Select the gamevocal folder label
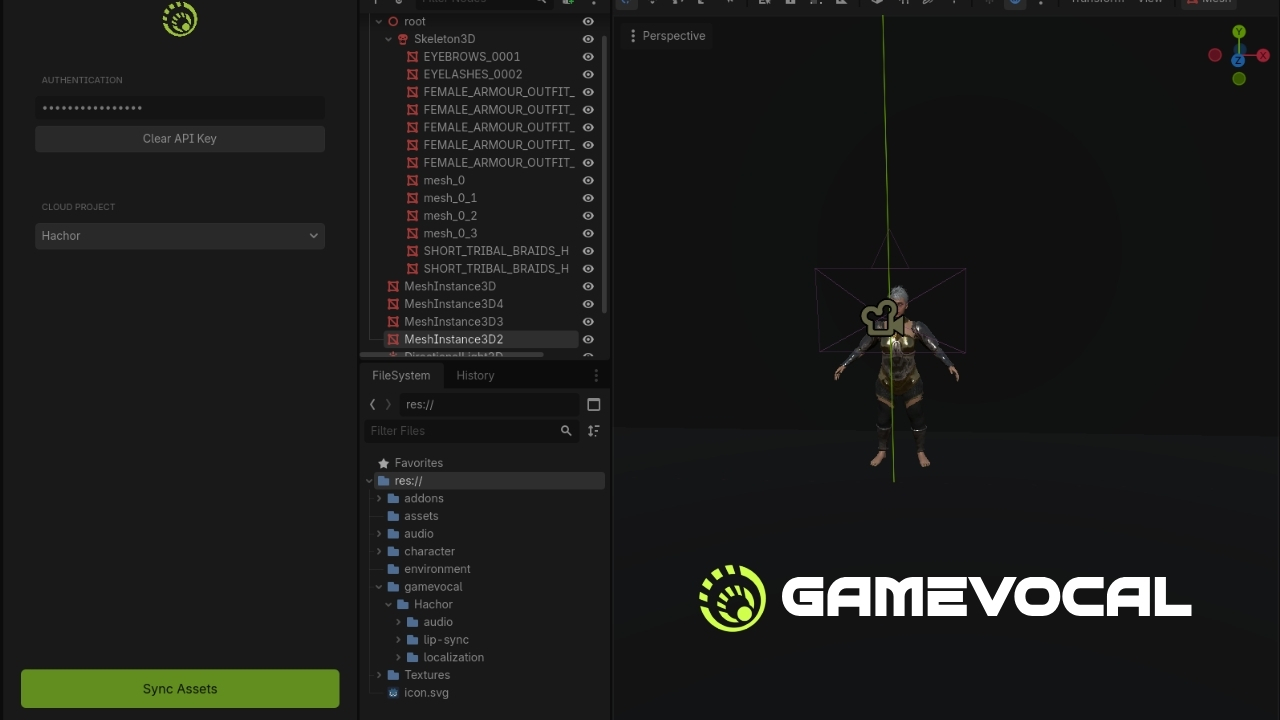This screenshot has width=1280, height=720. [433, 587]
